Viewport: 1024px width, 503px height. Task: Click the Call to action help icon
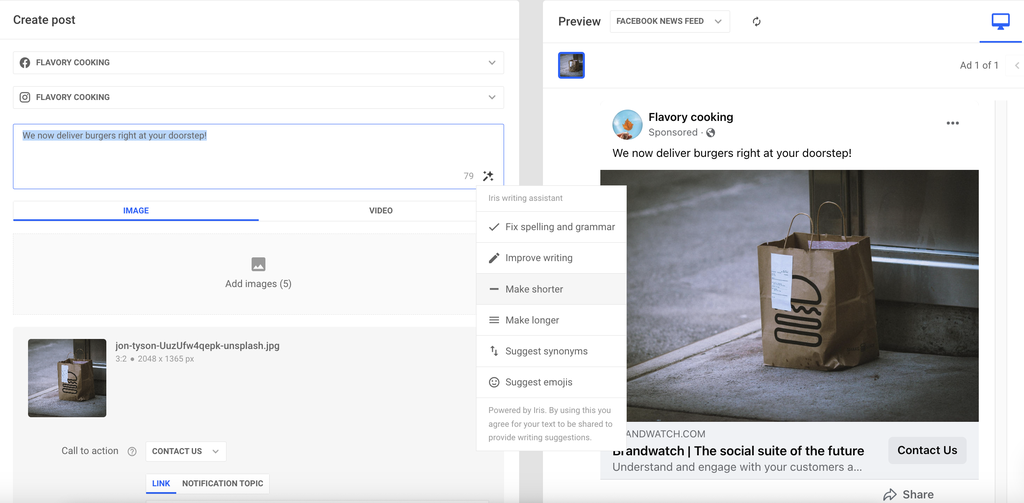pos(132,451)
